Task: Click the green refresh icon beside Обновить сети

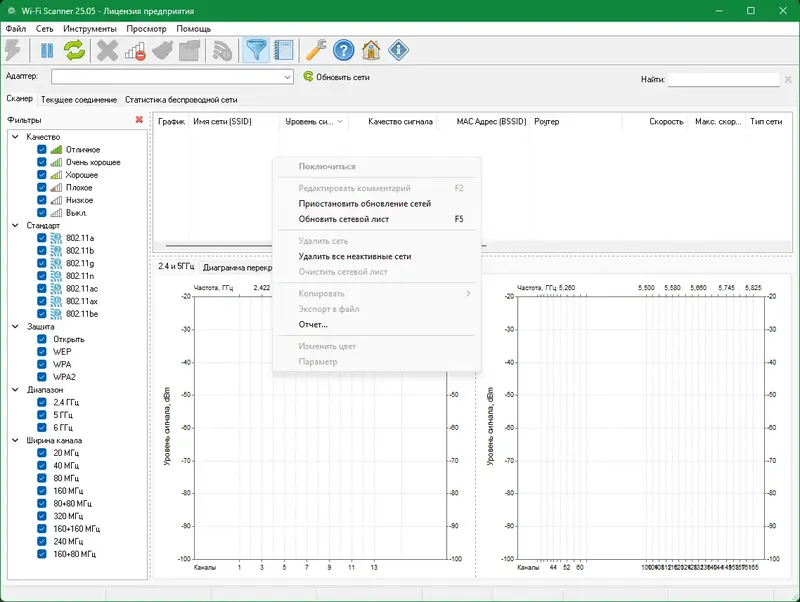Action: (308, 77)
